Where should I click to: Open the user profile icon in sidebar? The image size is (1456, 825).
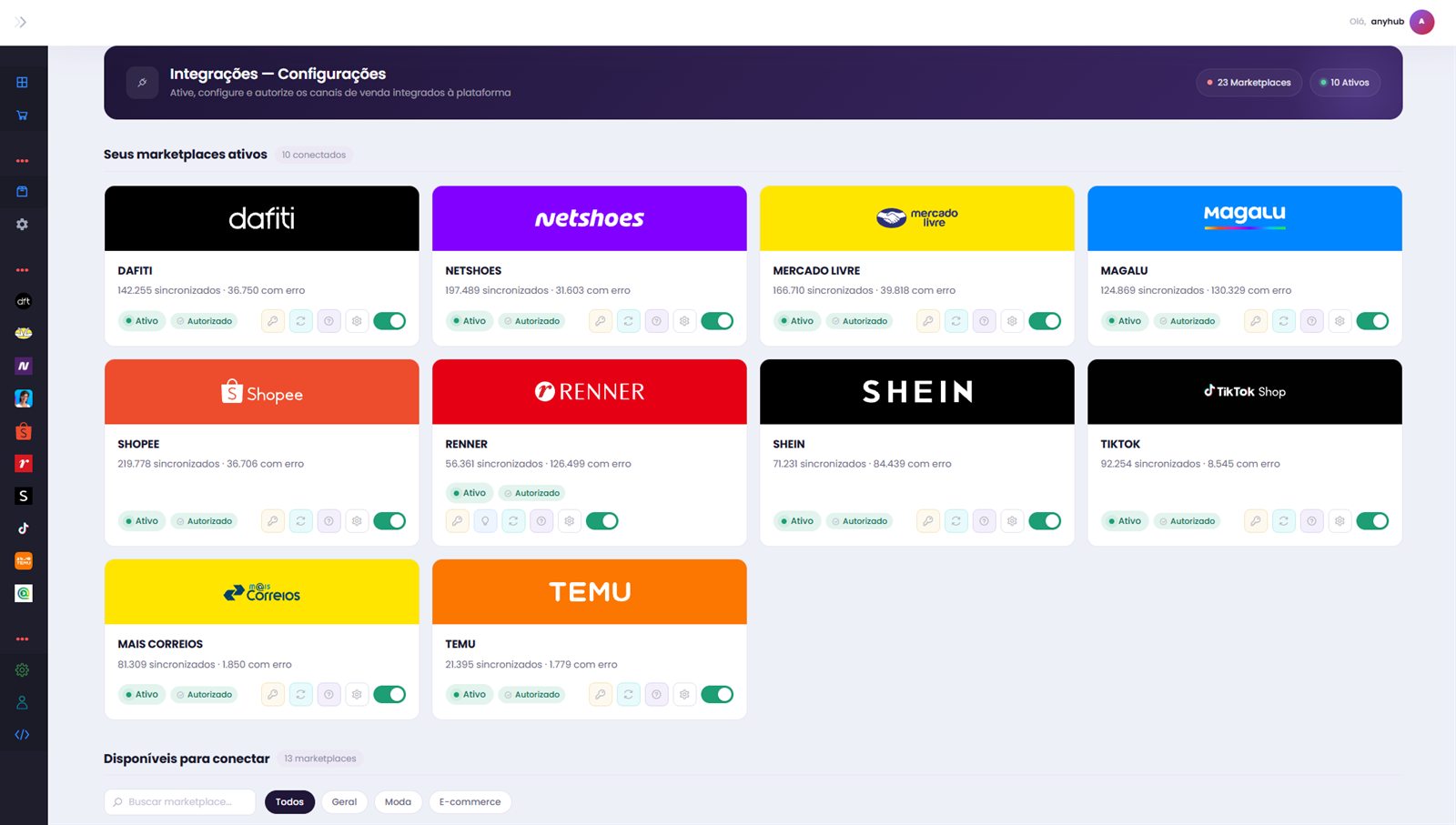(x=23, y=703)
